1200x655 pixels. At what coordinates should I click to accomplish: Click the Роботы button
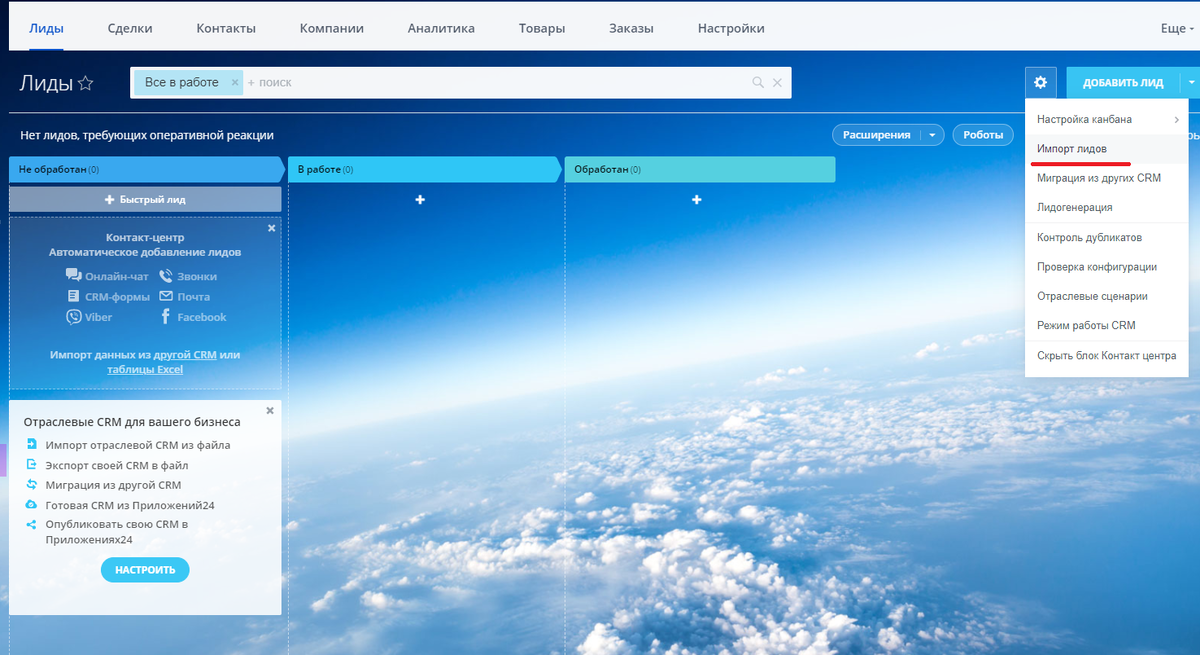click(983, 135)
